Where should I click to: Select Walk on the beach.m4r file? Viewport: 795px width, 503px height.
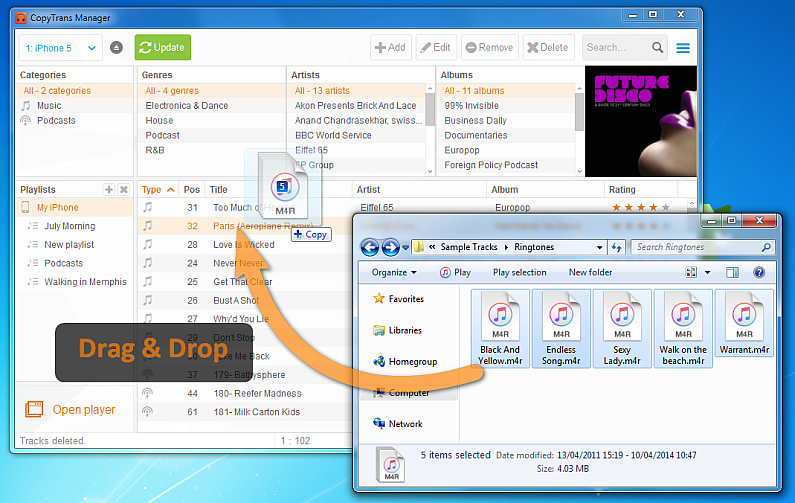[x=683, y=329]
